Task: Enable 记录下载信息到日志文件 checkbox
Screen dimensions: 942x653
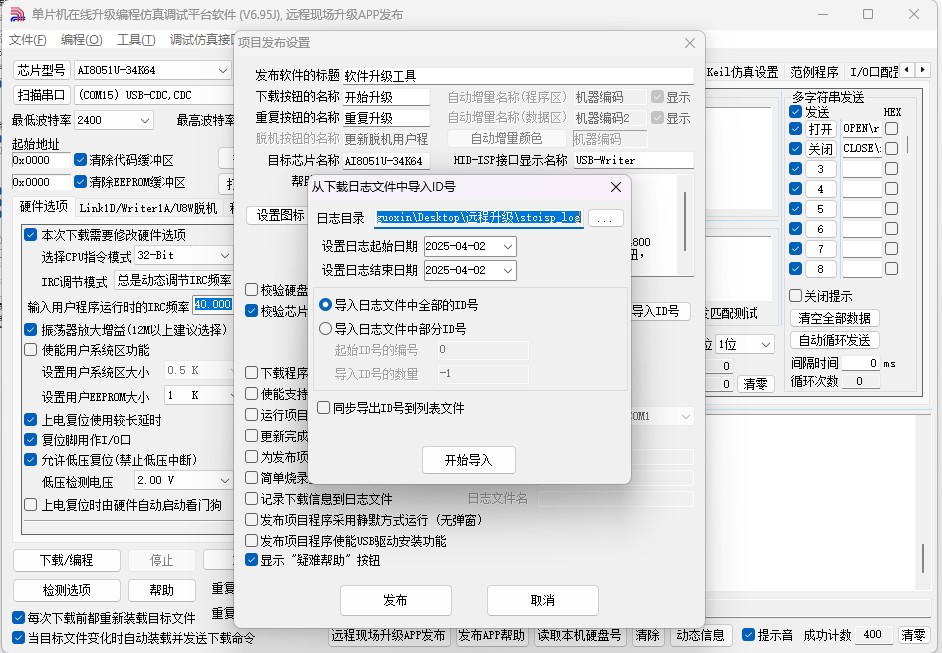Action: click(x=252, y=499)
